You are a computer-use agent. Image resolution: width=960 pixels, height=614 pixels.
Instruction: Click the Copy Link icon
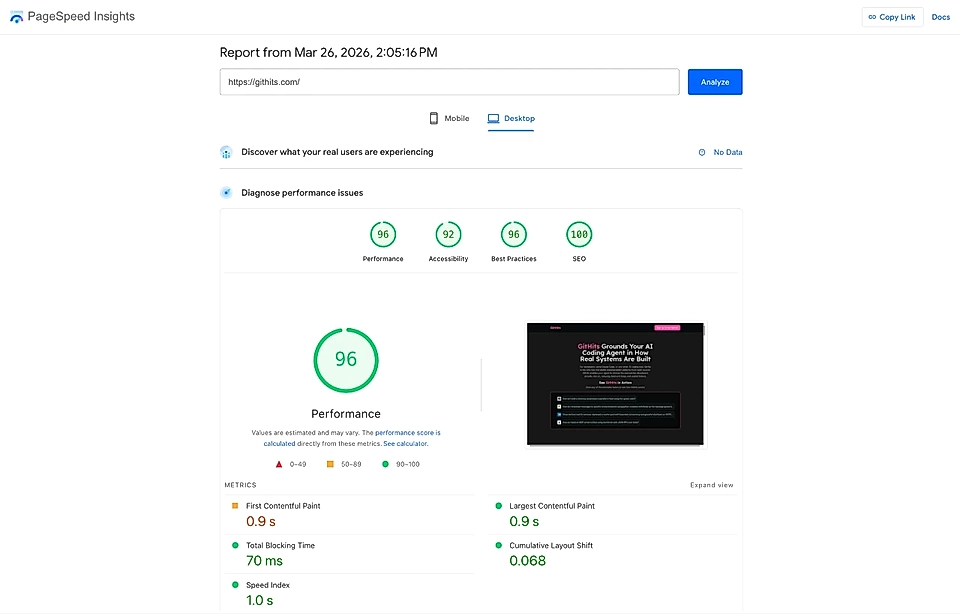pos(874,16)
